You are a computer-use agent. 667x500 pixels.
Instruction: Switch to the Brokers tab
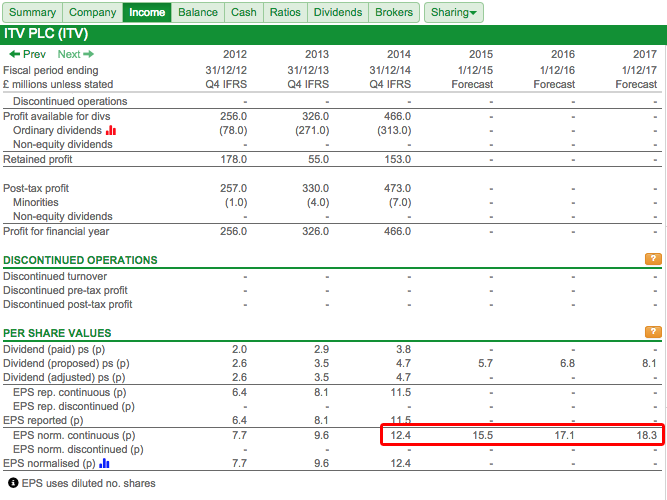tap(394, 12)
